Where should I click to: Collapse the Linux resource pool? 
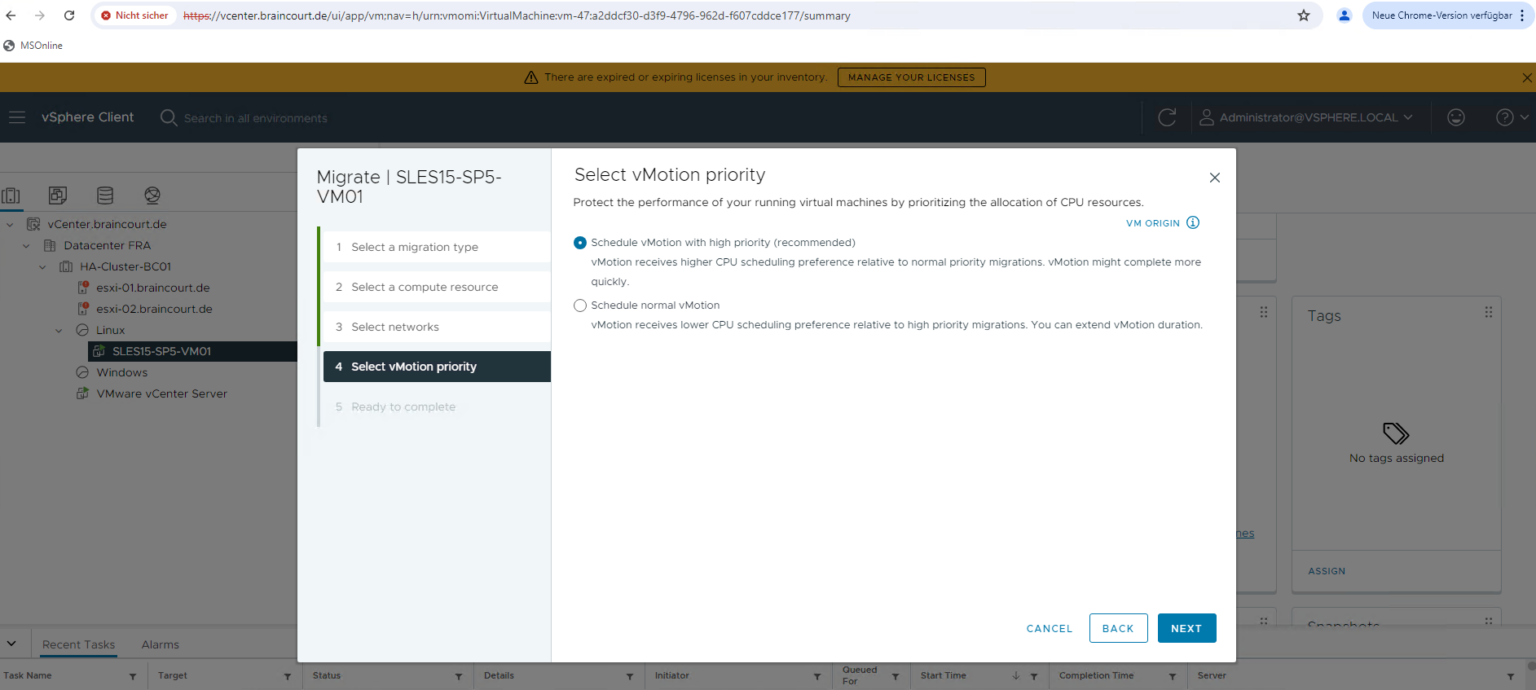pyautogui.click(x=58, y=330)
